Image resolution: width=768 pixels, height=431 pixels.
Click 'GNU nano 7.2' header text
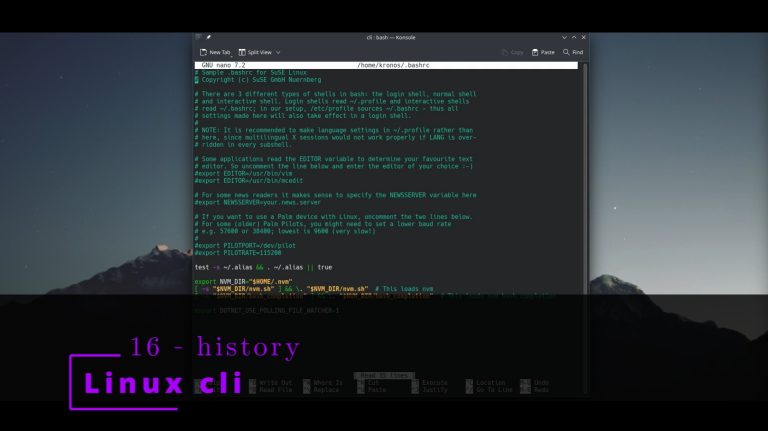point(223,65)
